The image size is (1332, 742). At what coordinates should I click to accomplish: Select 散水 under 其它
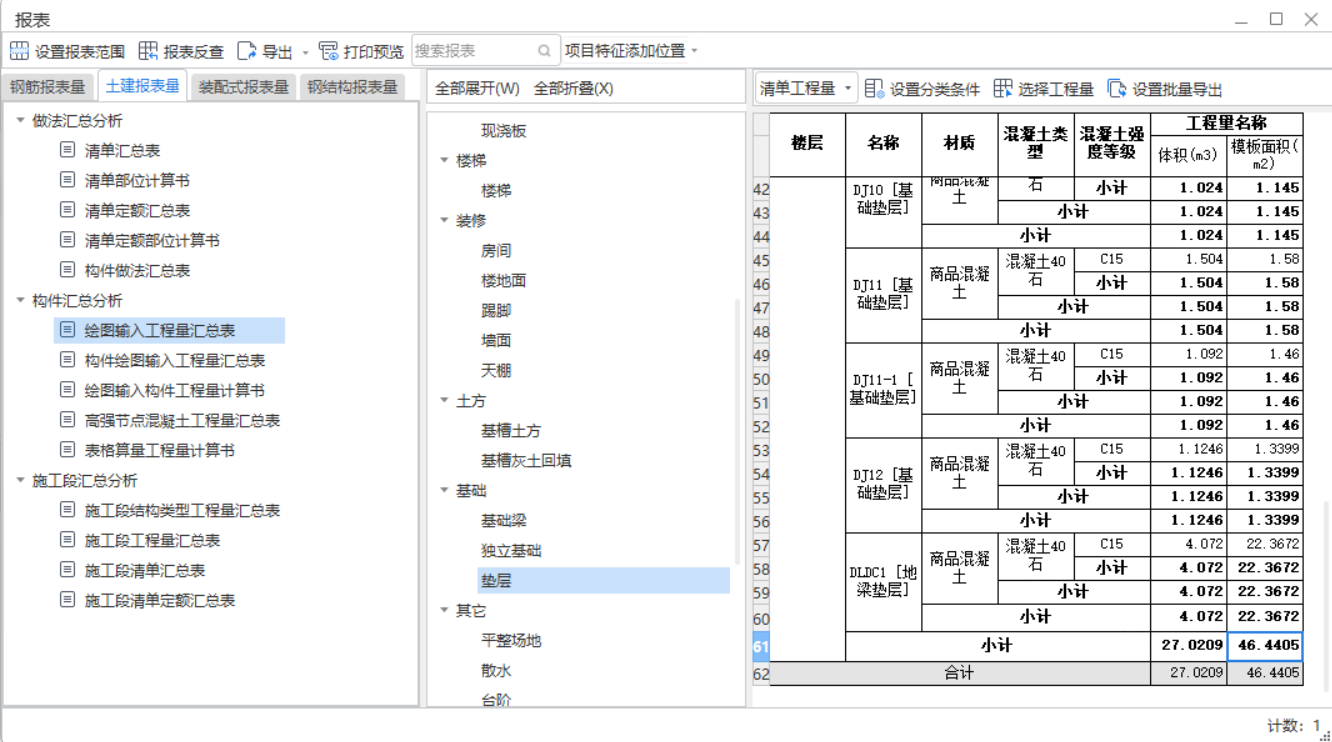point(496,670)
